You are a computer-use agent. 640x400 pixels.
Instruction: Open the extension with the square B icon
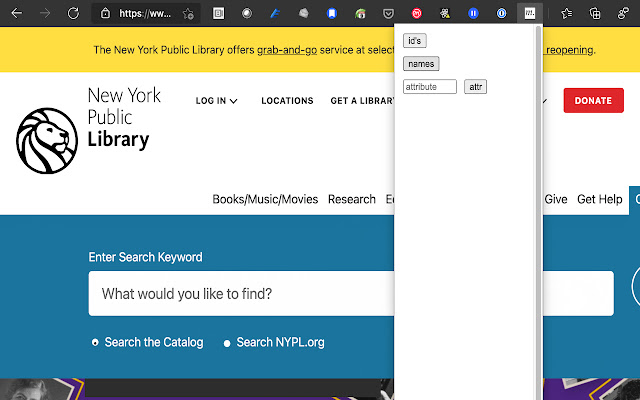[218, 13]
